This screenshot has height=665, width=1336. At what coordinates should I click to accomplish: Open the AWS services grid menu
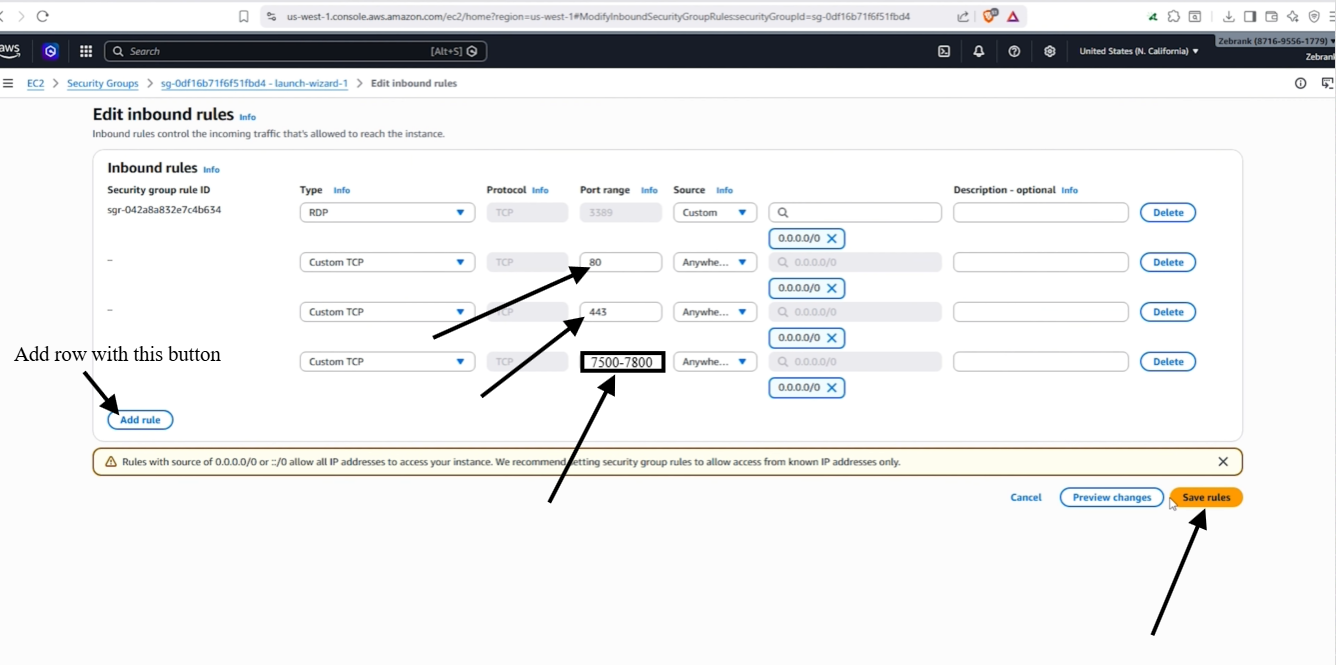click(86, 51)
